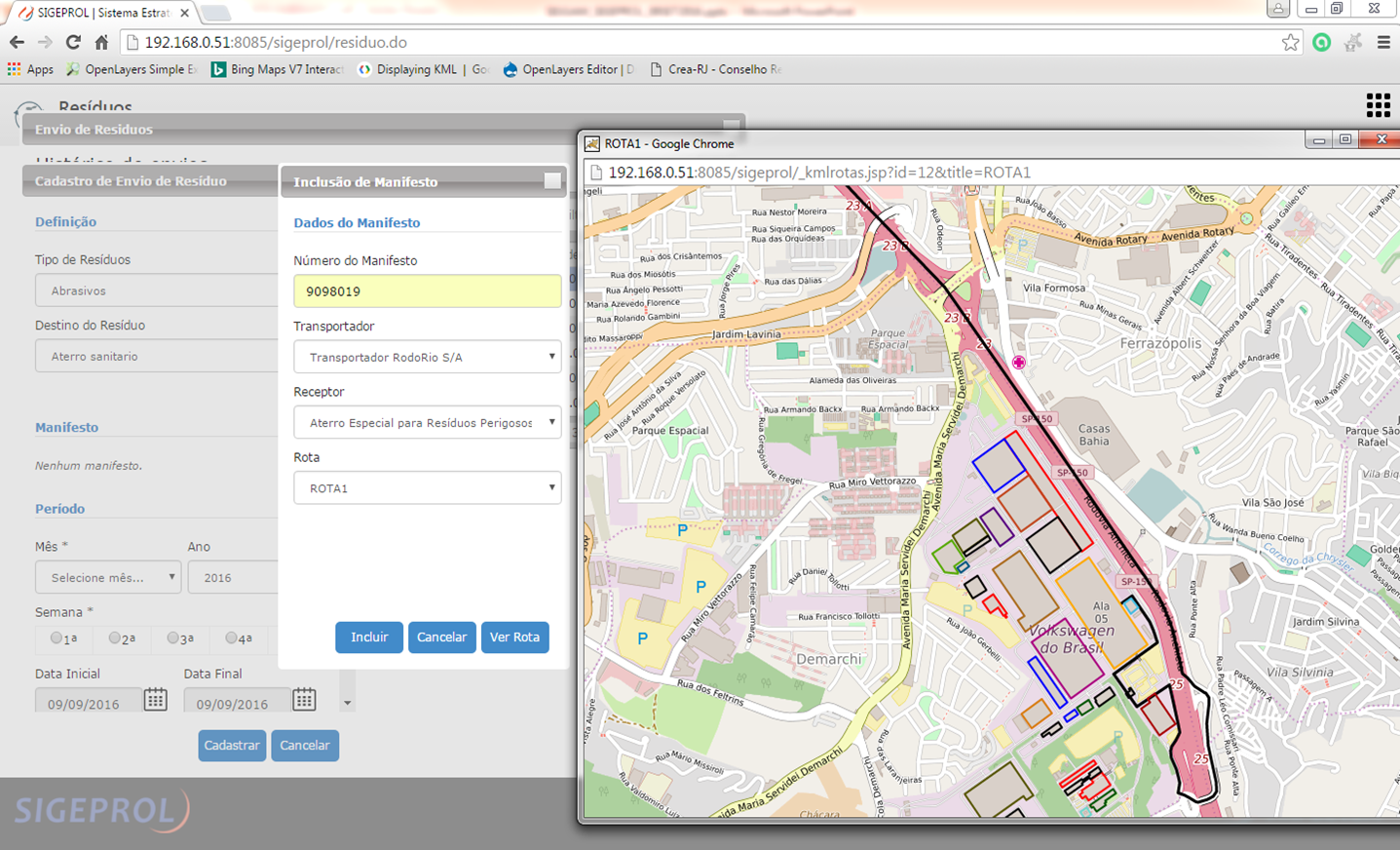Open the Crea-RJ Conselho bookmark

[715, 69]
